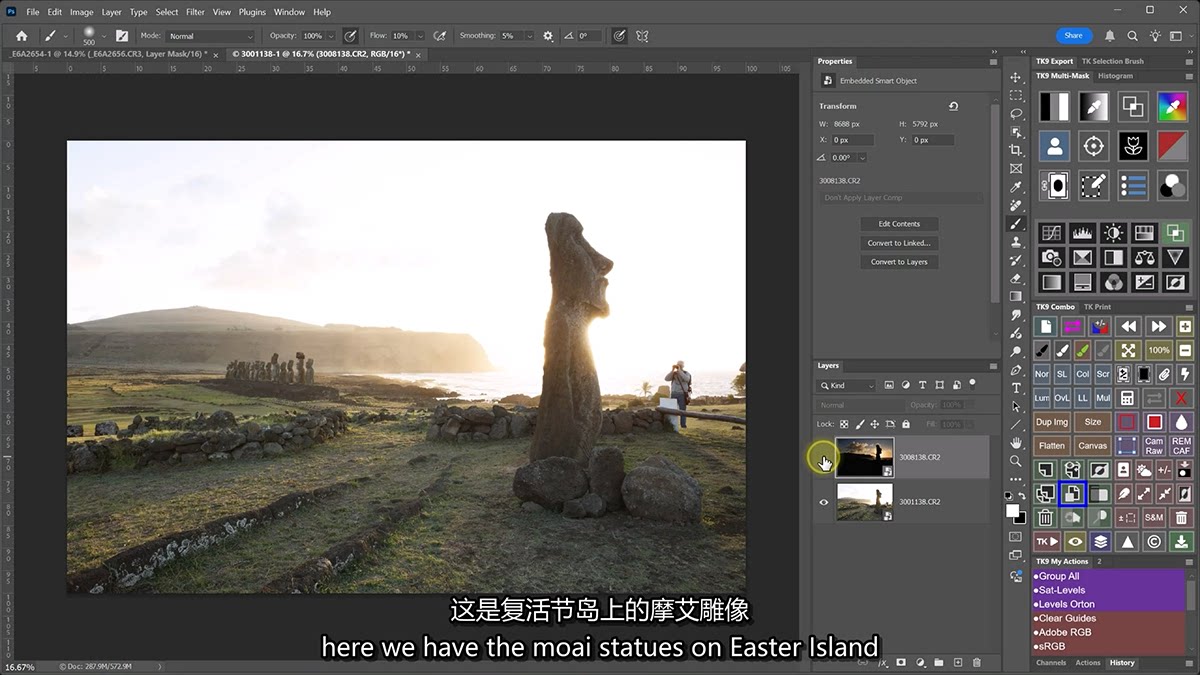Open the brush Mode dropdown

pyautogui.click(x=210, y=36)
